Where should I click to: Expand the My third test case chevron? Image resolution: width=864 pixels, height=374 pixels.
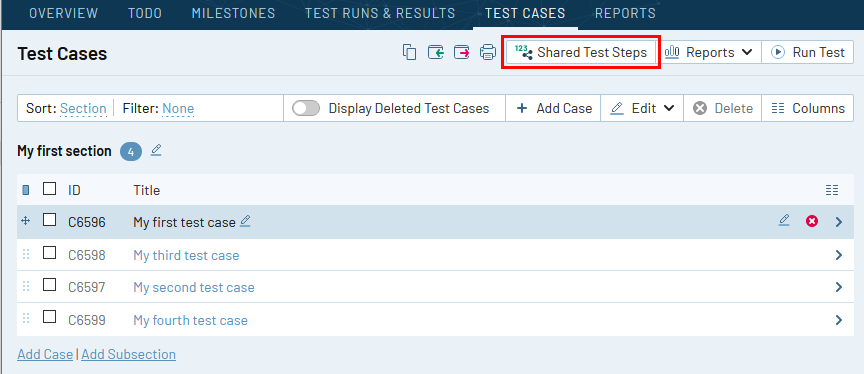839,255
